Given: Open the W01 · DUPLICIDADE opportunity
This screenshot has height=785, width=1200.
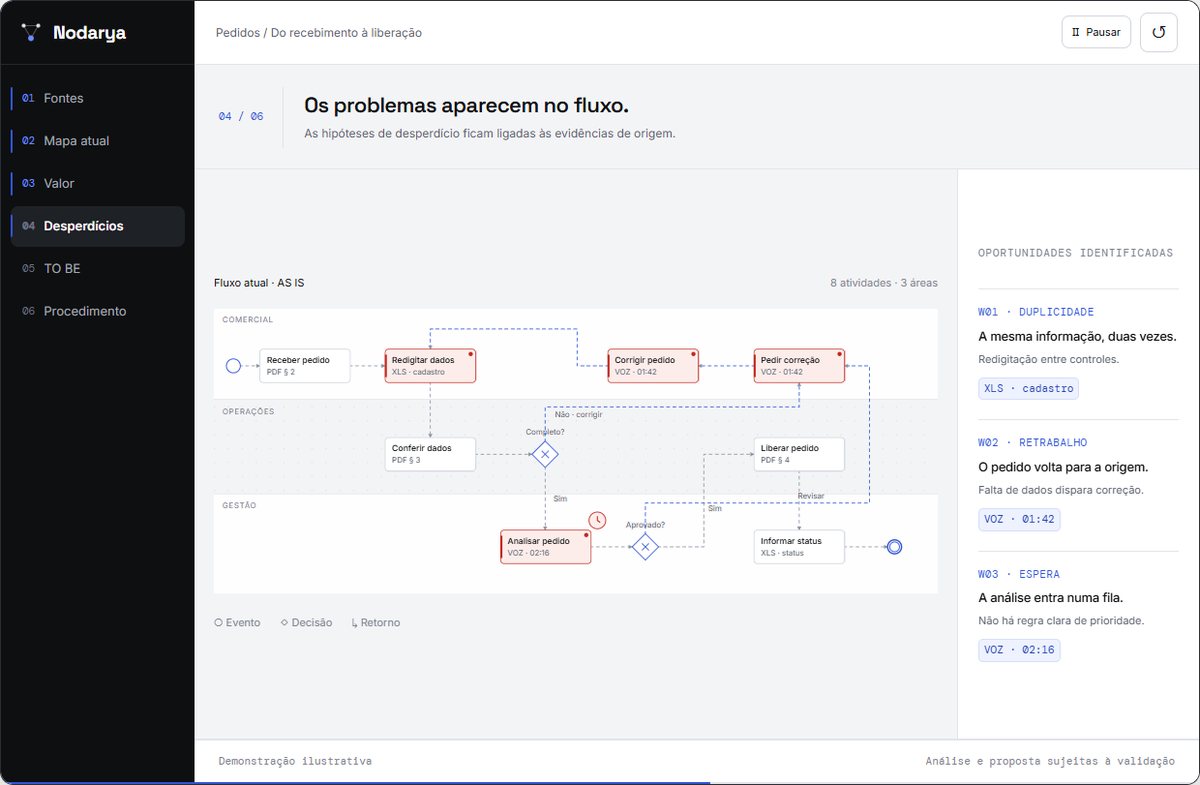Looking at the screenshot, I should tap(1036, 312).
